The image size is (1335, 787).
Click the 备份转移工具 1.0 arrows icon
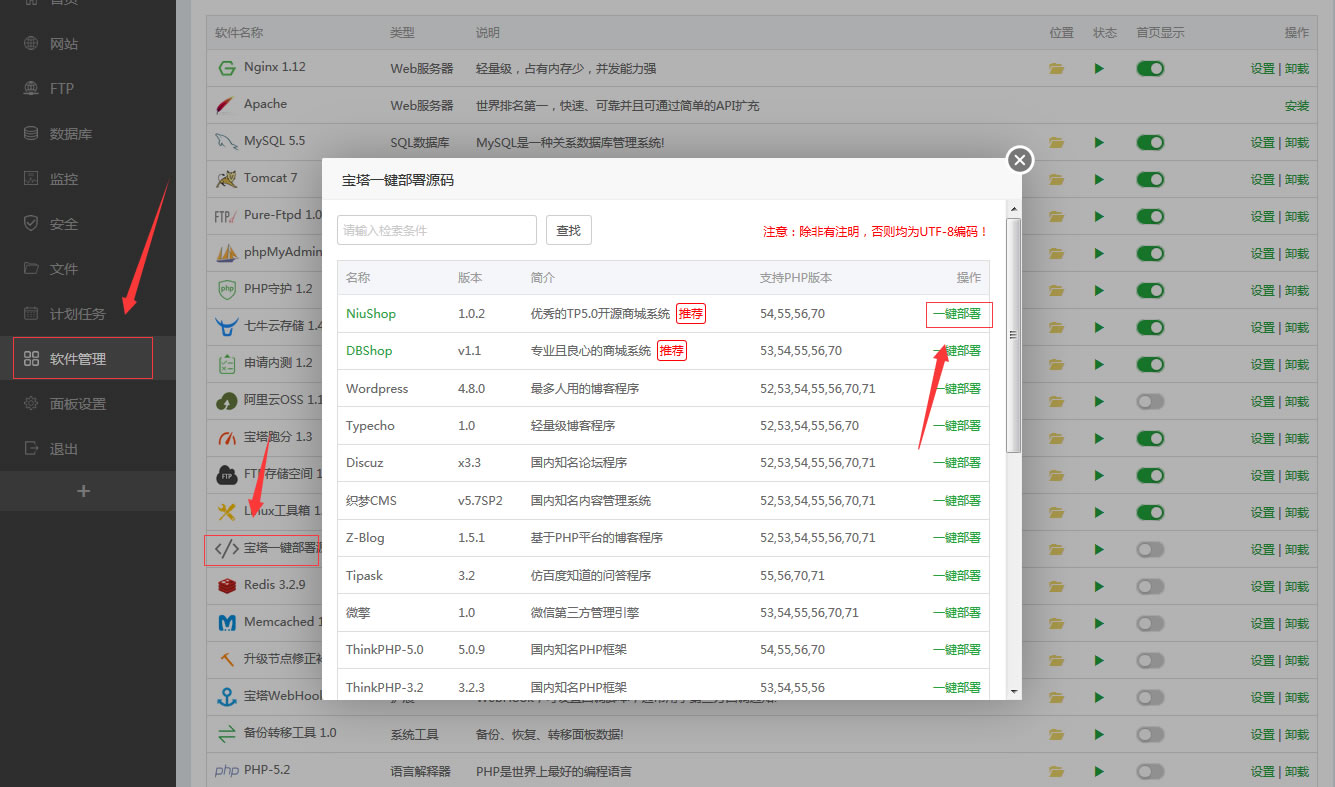[227, 734]
